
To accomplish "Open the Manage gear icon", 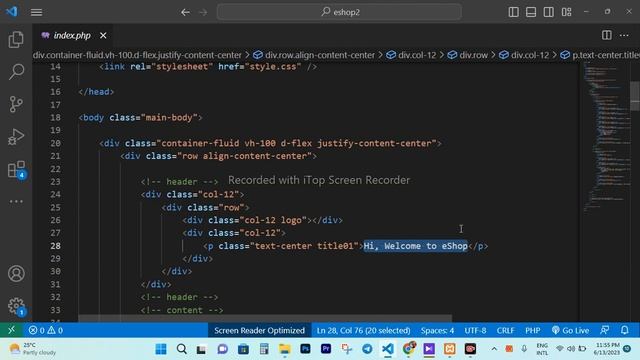I will point(16,306).
